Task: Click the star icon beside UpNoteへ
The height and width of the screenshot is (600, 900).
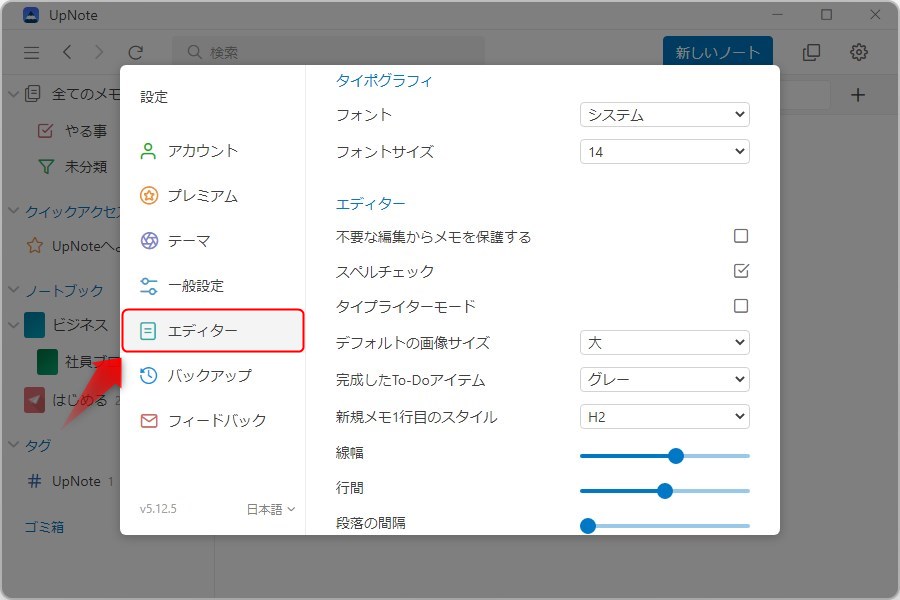Action: 35,246
